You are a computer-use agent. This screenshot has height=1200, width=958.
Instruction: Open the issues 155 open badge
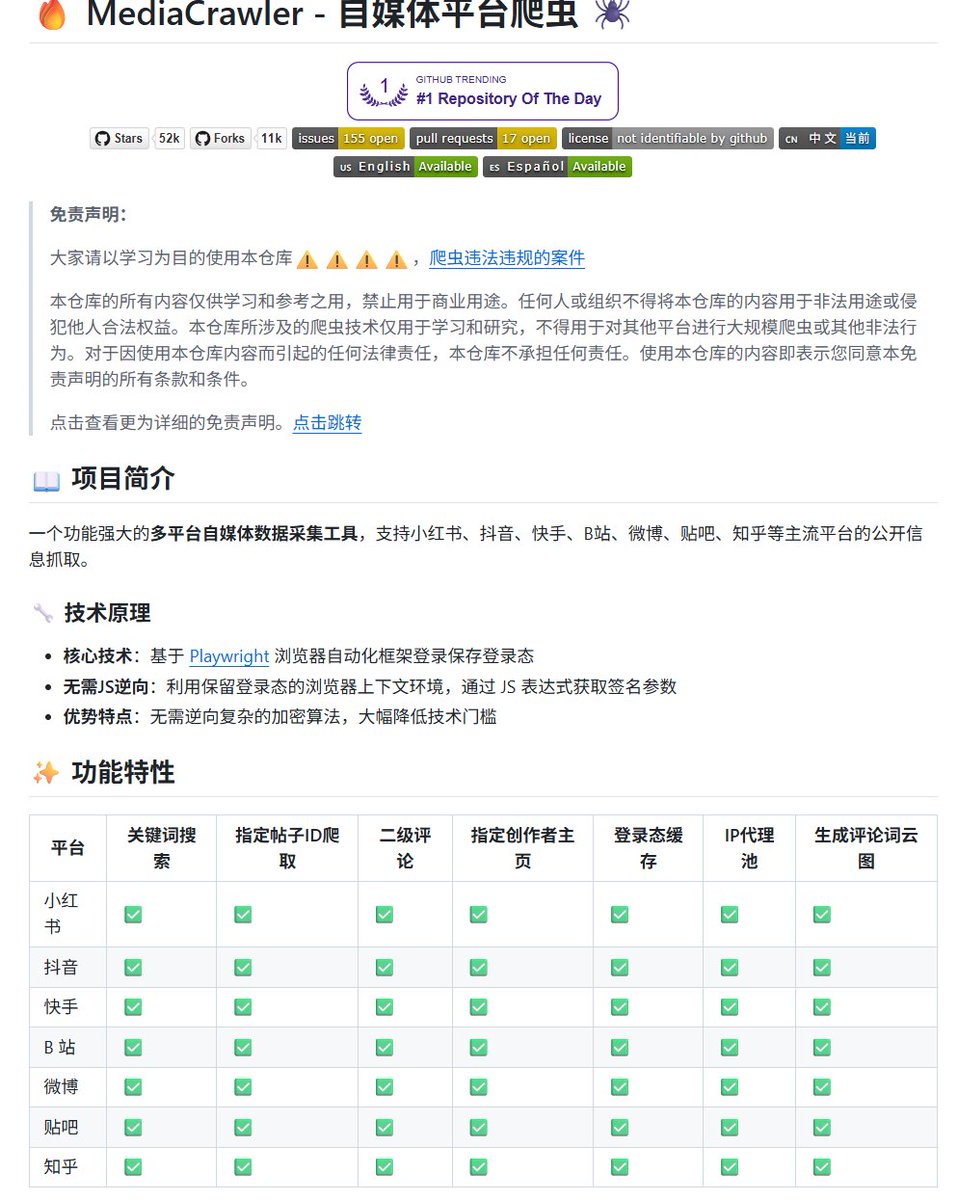point(348,138)
